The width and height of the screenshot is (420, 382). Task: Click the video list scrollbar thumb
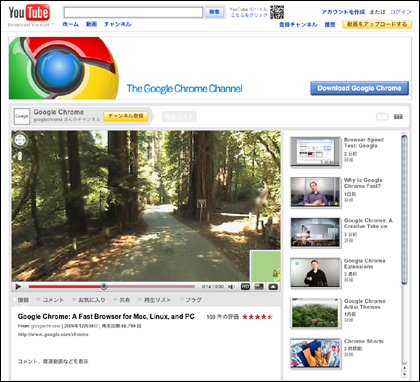[x=404, y=209]
